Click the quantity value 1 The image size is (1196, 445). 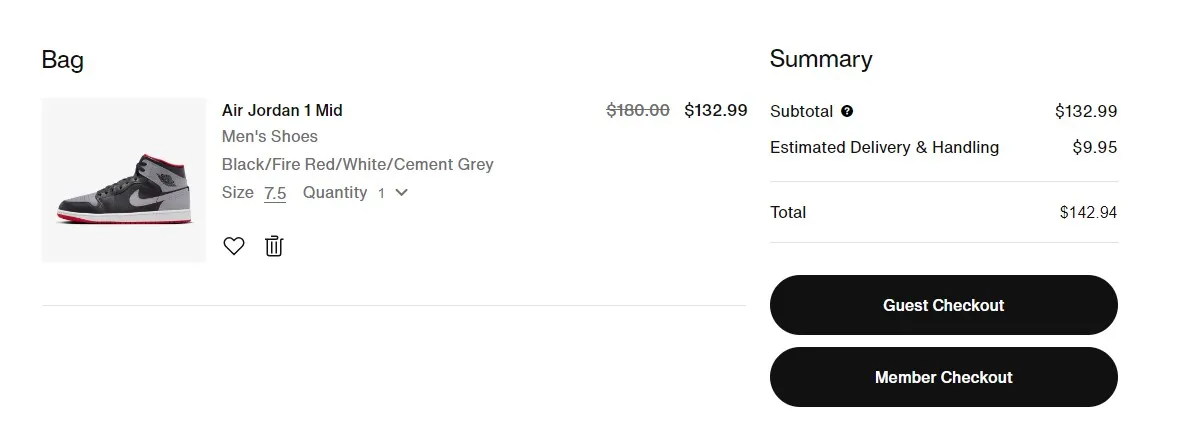(381, 193)
